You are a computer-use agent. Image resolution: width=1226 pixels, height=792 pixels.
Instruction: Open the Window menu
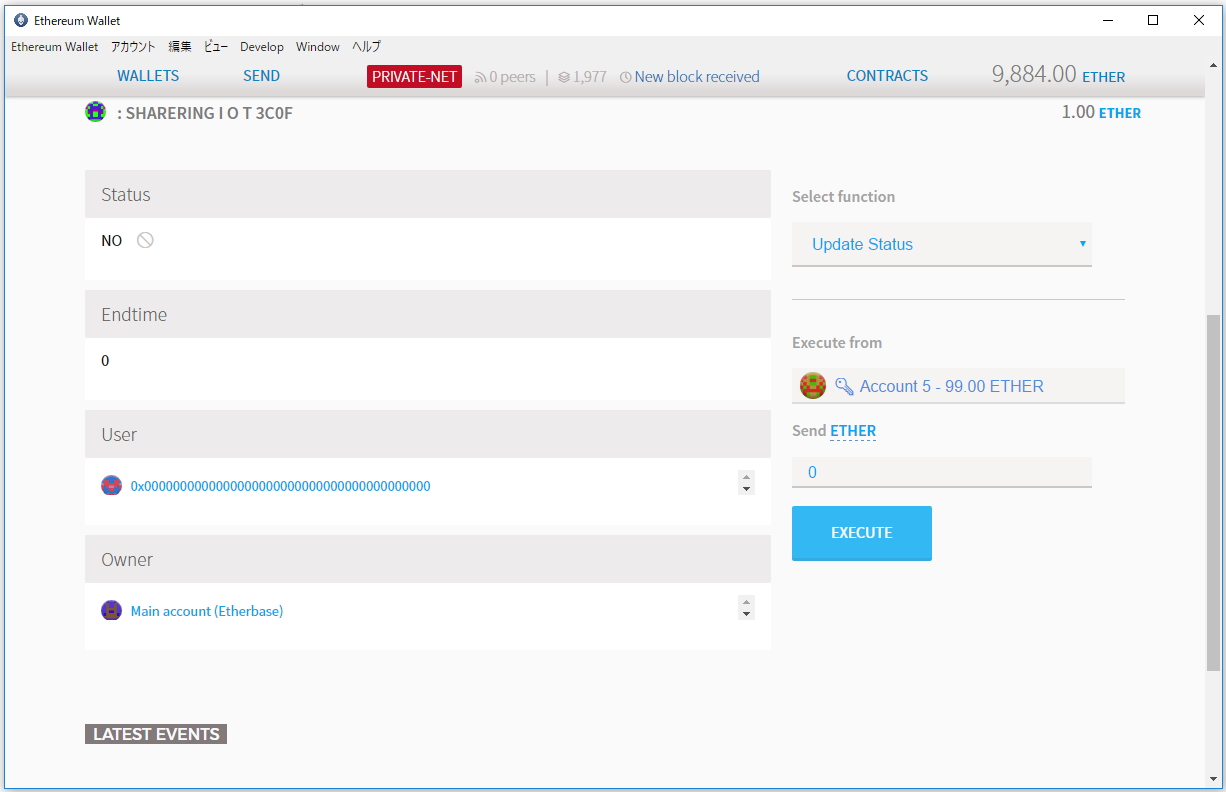click(x=318, y=47)
